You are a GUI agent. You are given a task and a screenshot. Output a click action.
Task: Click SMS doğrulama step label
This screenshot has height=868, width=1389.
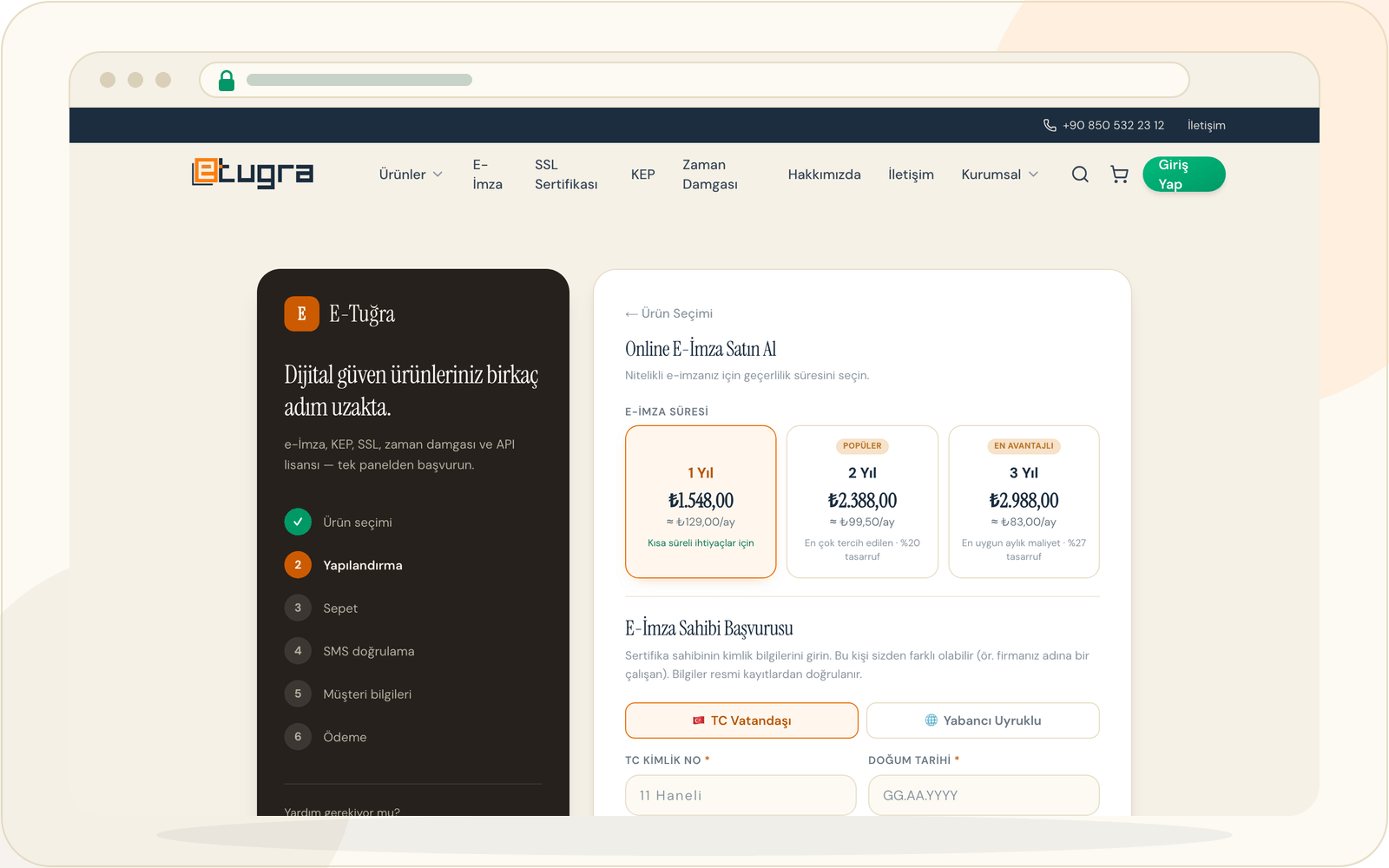click(369, 651)
